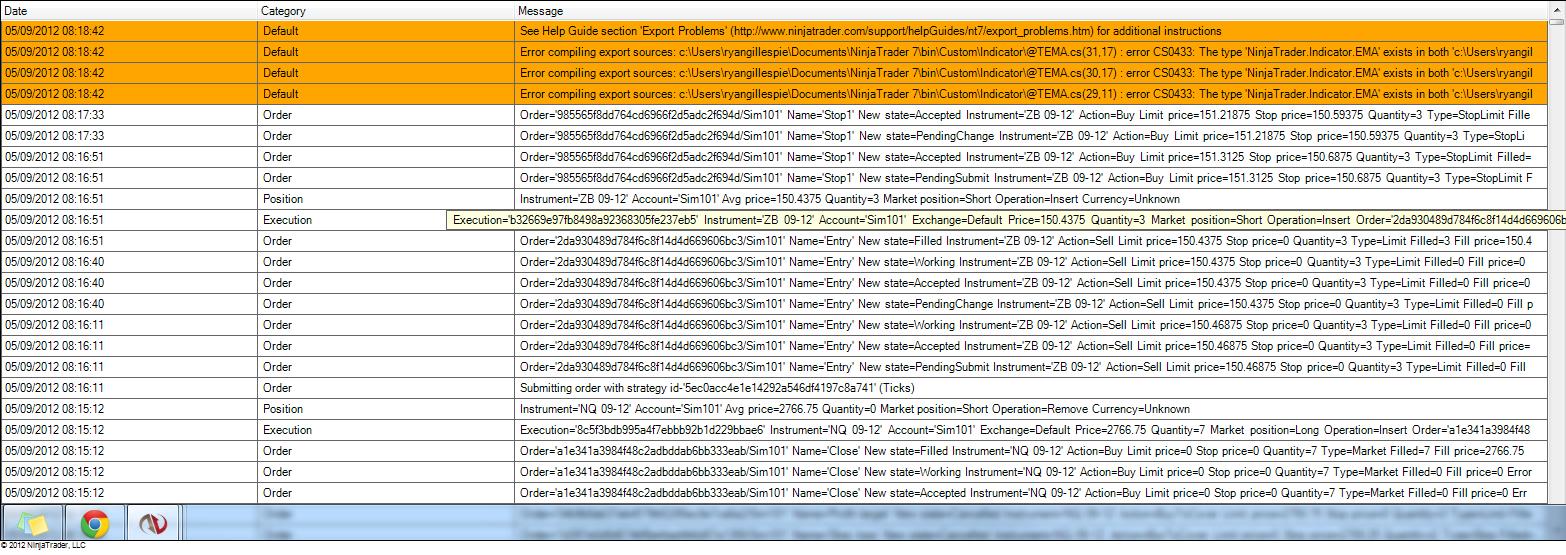Click 'Position' category cell of NQ 09-12 row
The image size is (1566, 555).
click(386, 409)
